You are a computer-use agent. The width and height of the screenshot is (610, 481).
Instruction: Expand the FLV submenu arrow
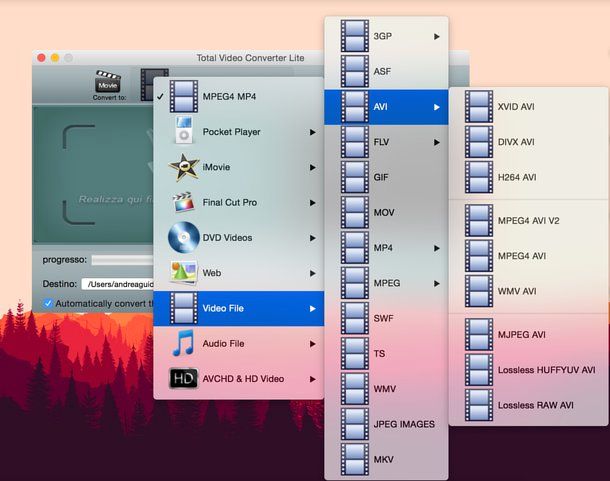point(437,142)
